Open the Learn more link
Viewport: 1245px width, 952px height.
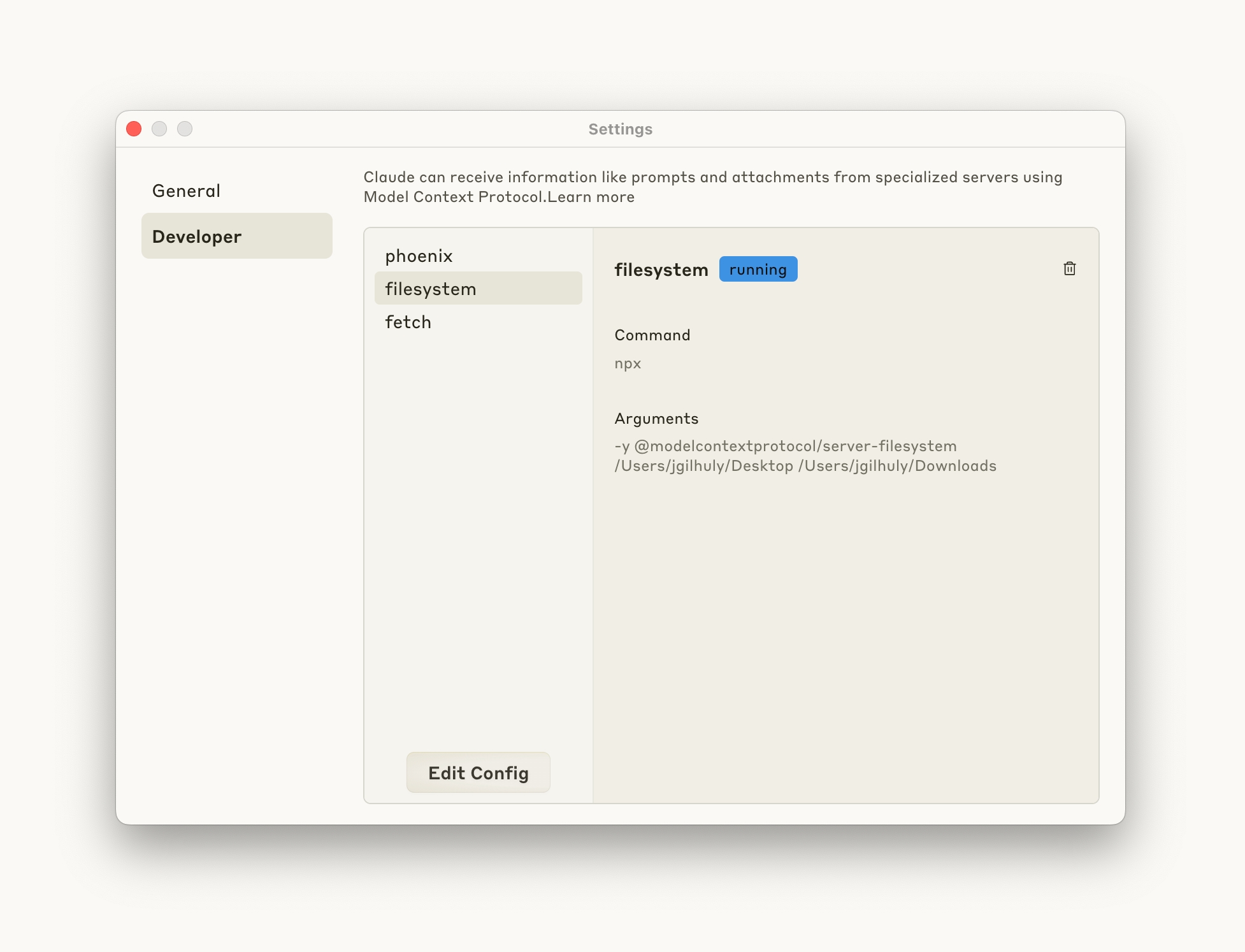(591, 197)
